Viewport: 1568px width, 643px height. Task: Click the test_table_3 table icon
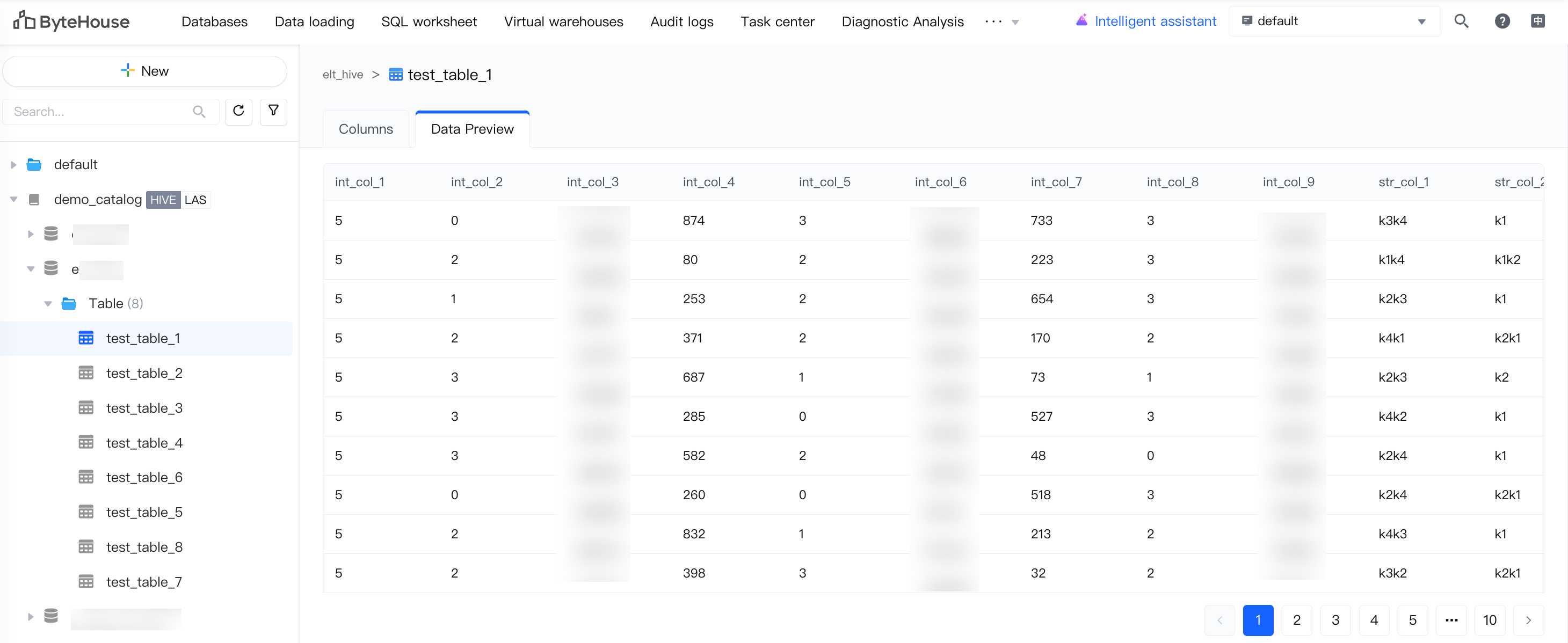(86, 407)
